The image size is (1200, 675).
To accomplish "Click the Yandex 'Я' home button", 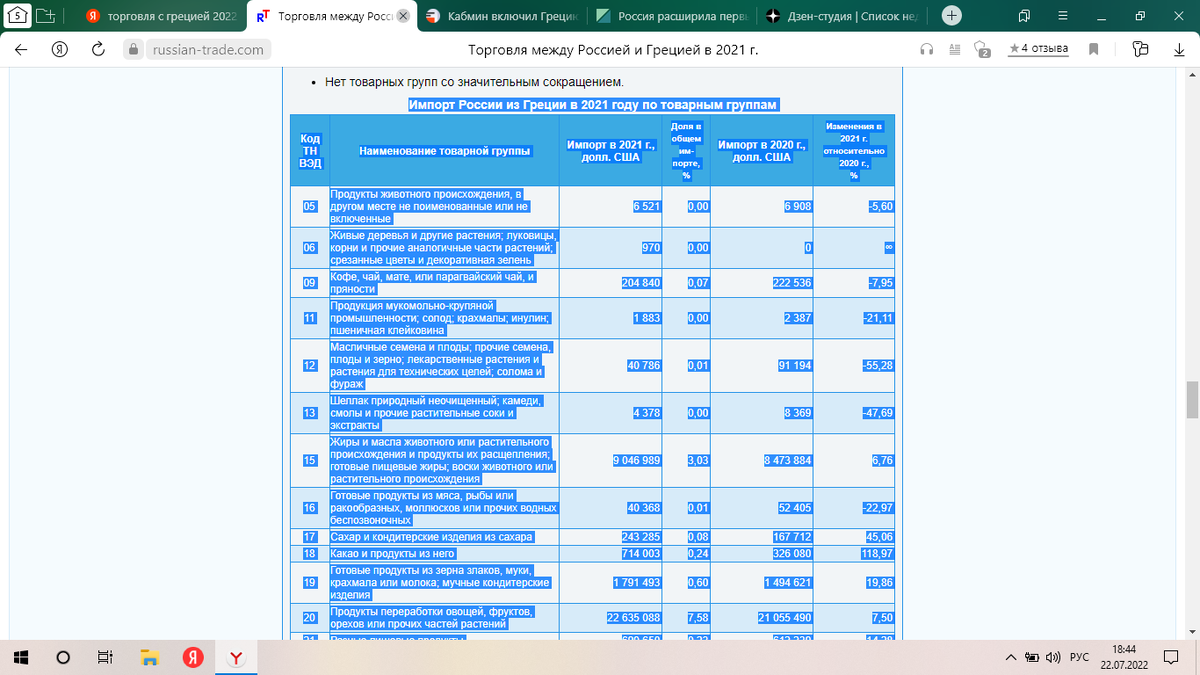I will (x=59, y=49).
